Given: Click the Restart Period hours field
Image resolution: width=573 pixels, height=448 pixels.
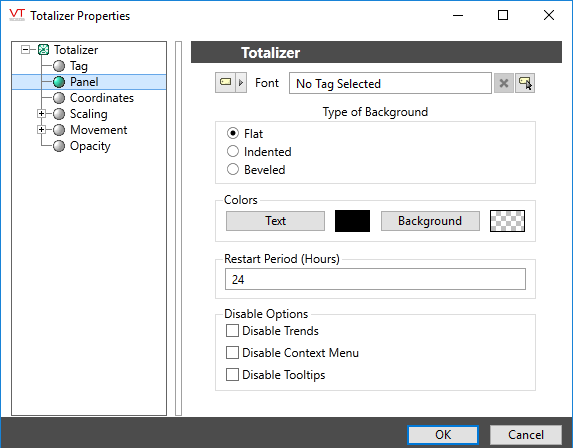Looking at the screenshot, I should click(375, 279).
